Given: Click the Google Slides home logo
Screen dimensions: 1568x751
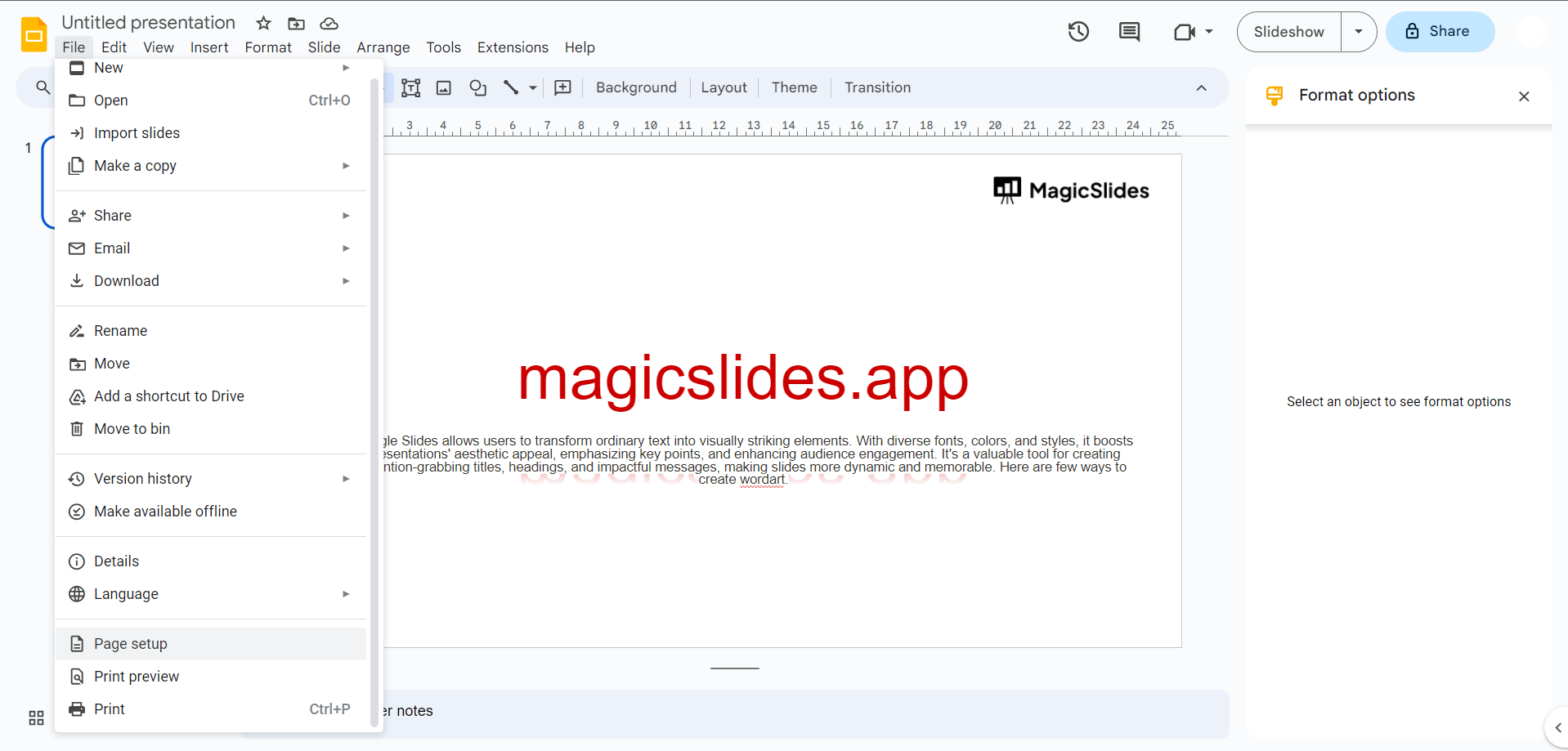Looking at the screenshot, I should tap(34, 34).
